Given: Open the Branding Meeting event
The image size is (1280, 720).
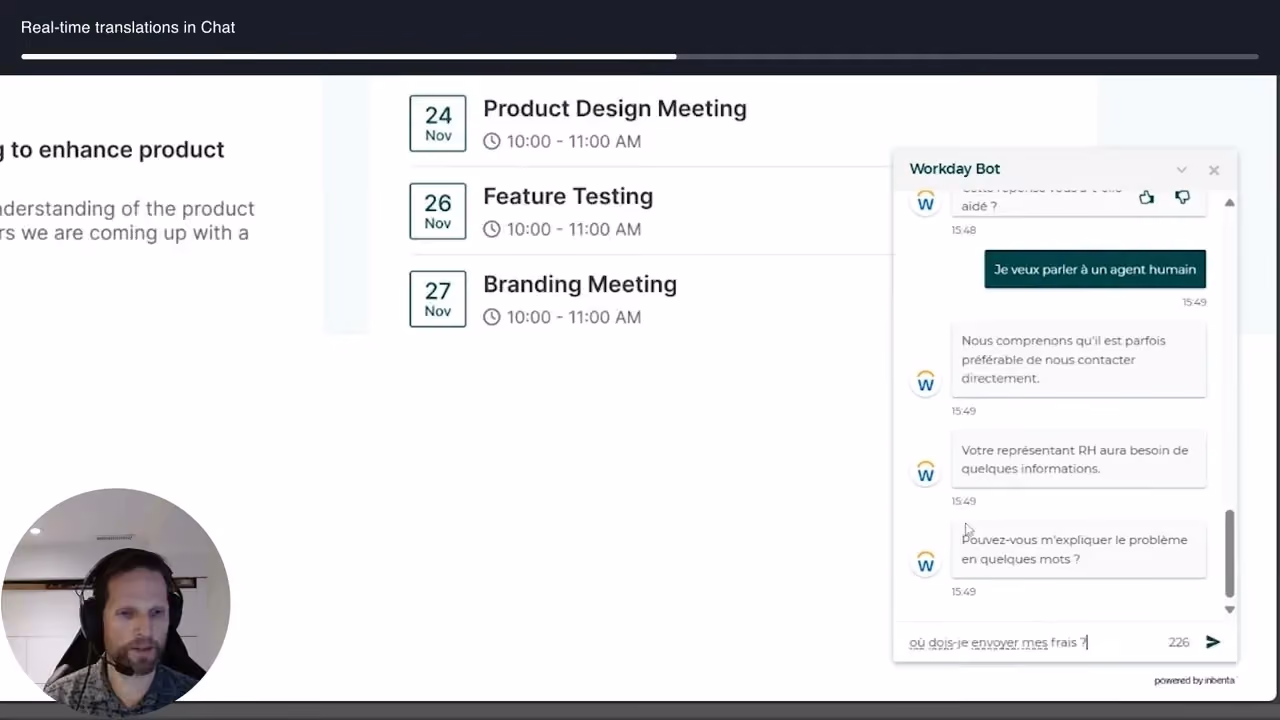Looking at the screenshot, I should [x=580, y=284].
